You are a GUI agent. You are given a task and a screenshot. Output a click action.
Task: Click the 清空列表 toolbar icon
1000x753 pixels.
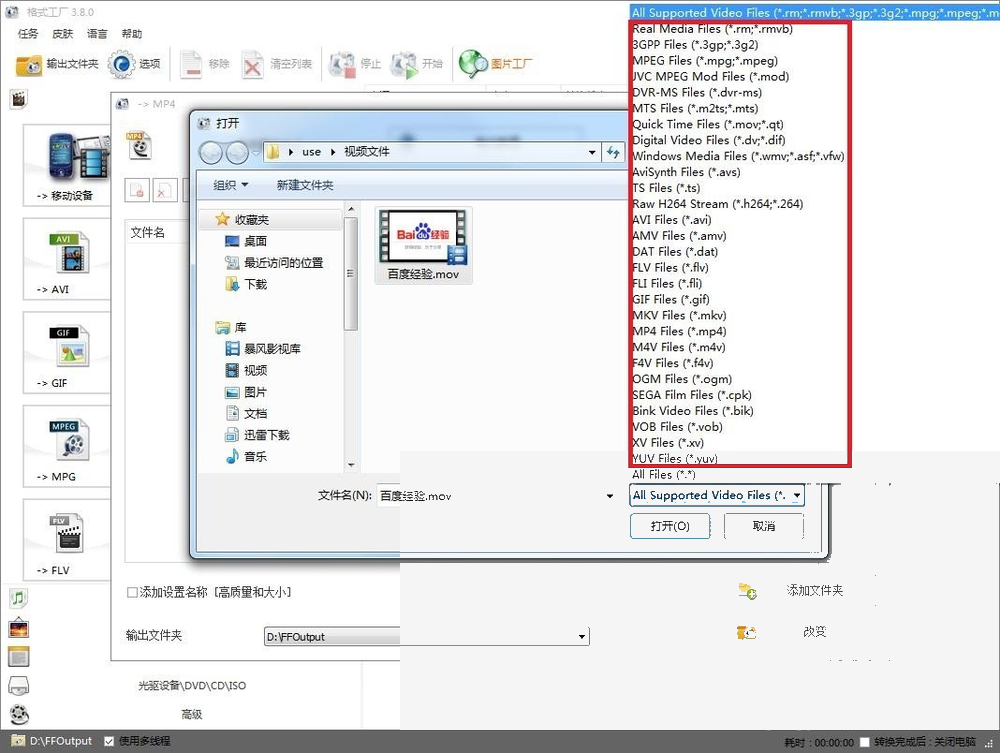(x=253, y=64)
